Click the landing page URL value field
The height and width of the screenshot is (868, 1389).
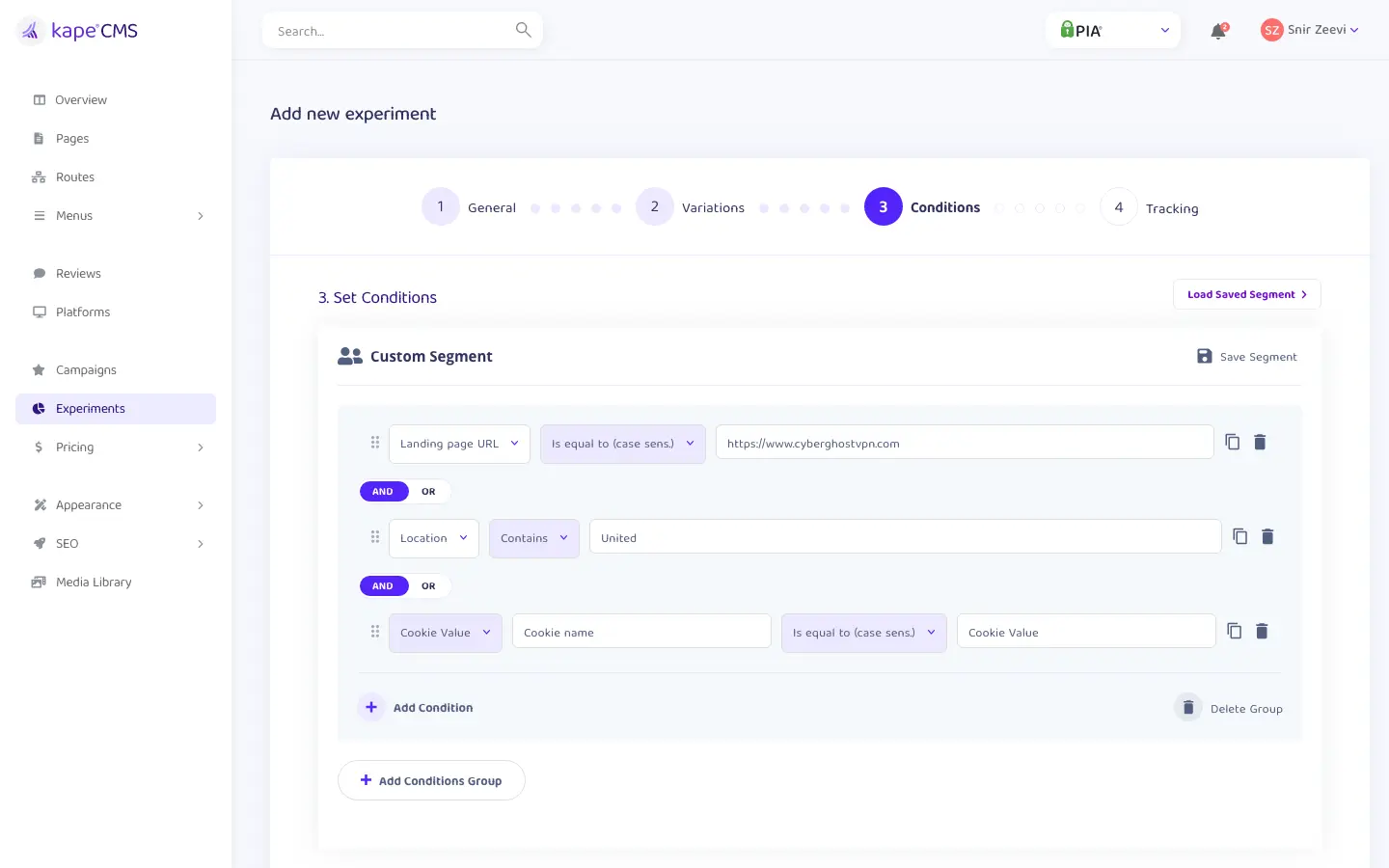point(965,442)
